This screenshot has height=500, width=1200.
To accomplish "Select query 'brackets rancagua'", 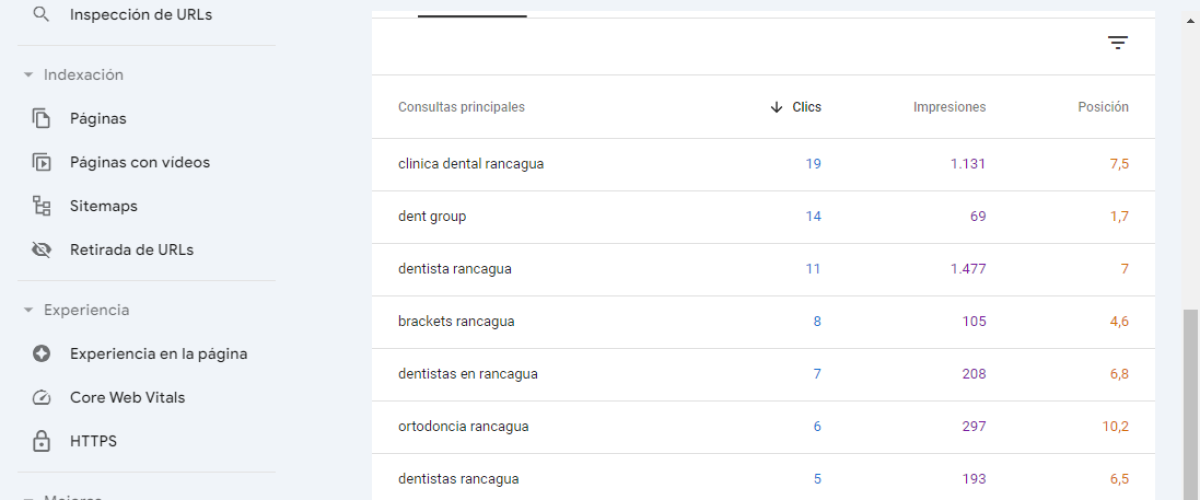I will [457, 321].
